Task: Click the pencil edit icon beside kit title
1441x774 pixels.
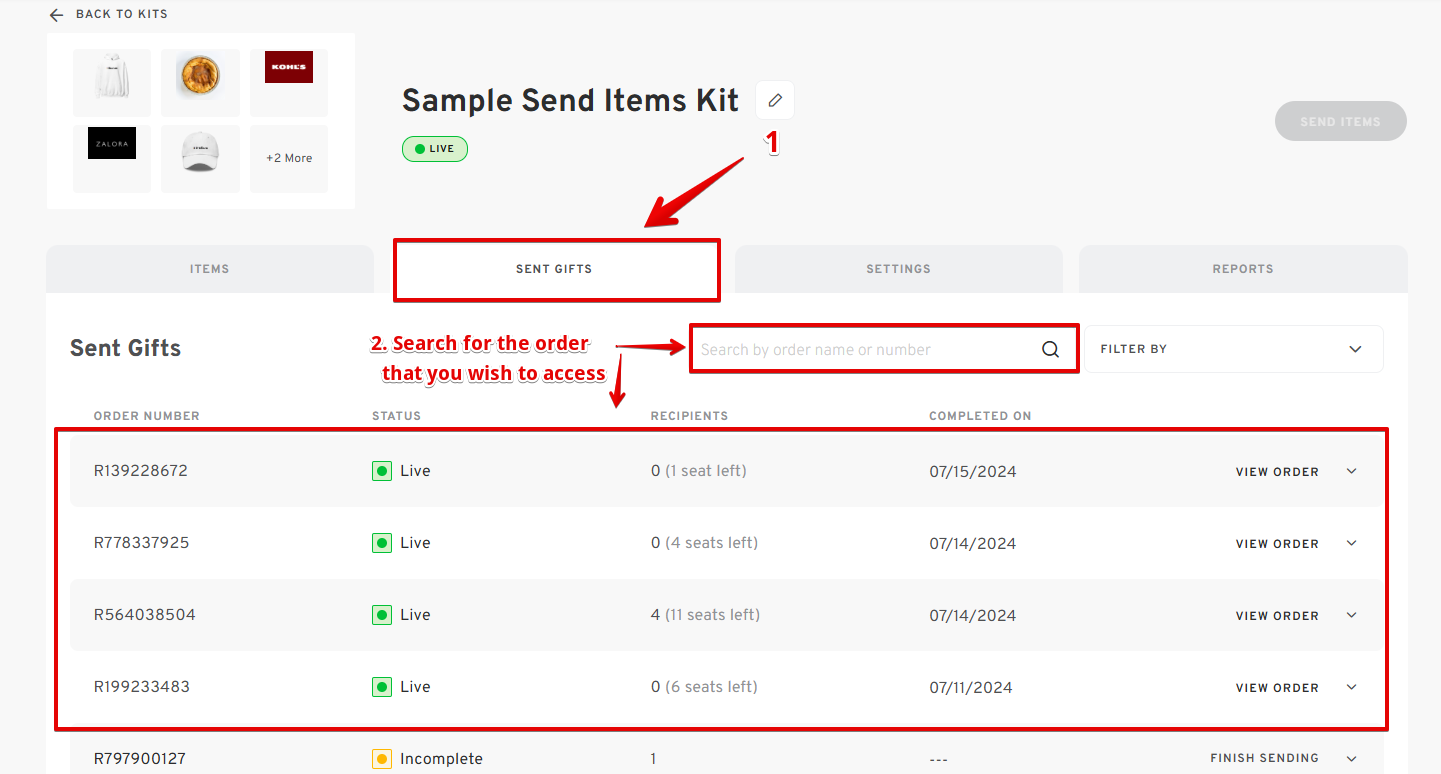Action: coord(775,101)
